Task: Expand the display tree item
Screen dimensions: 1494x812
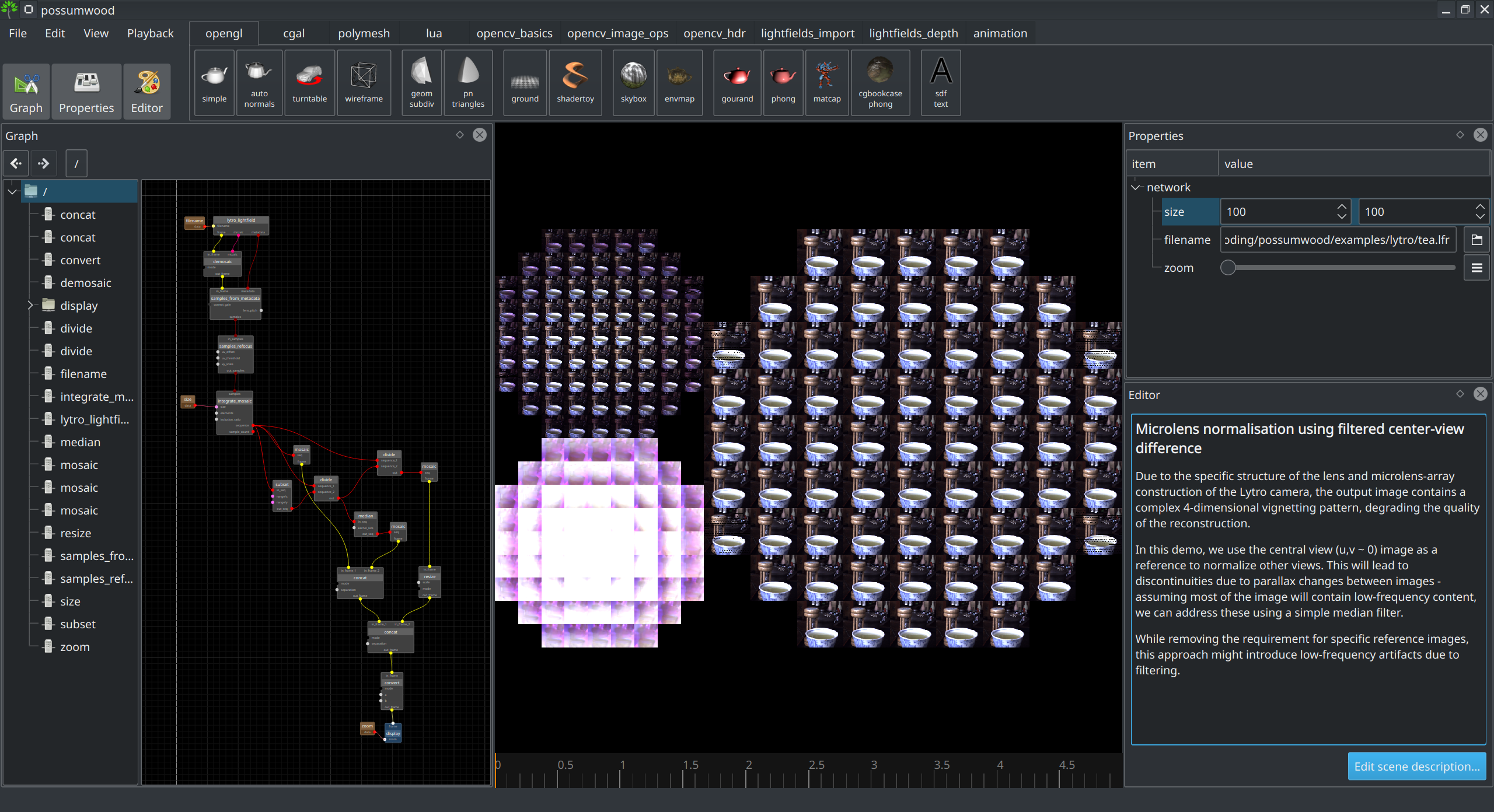Action: tap(30, 305)
